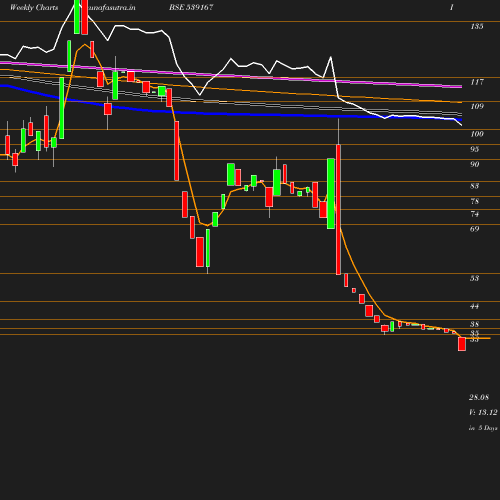Click the "BSE 539167" symbol label
Image resolution: width=500 pixels, height=500 pixels.
point(191,7)
